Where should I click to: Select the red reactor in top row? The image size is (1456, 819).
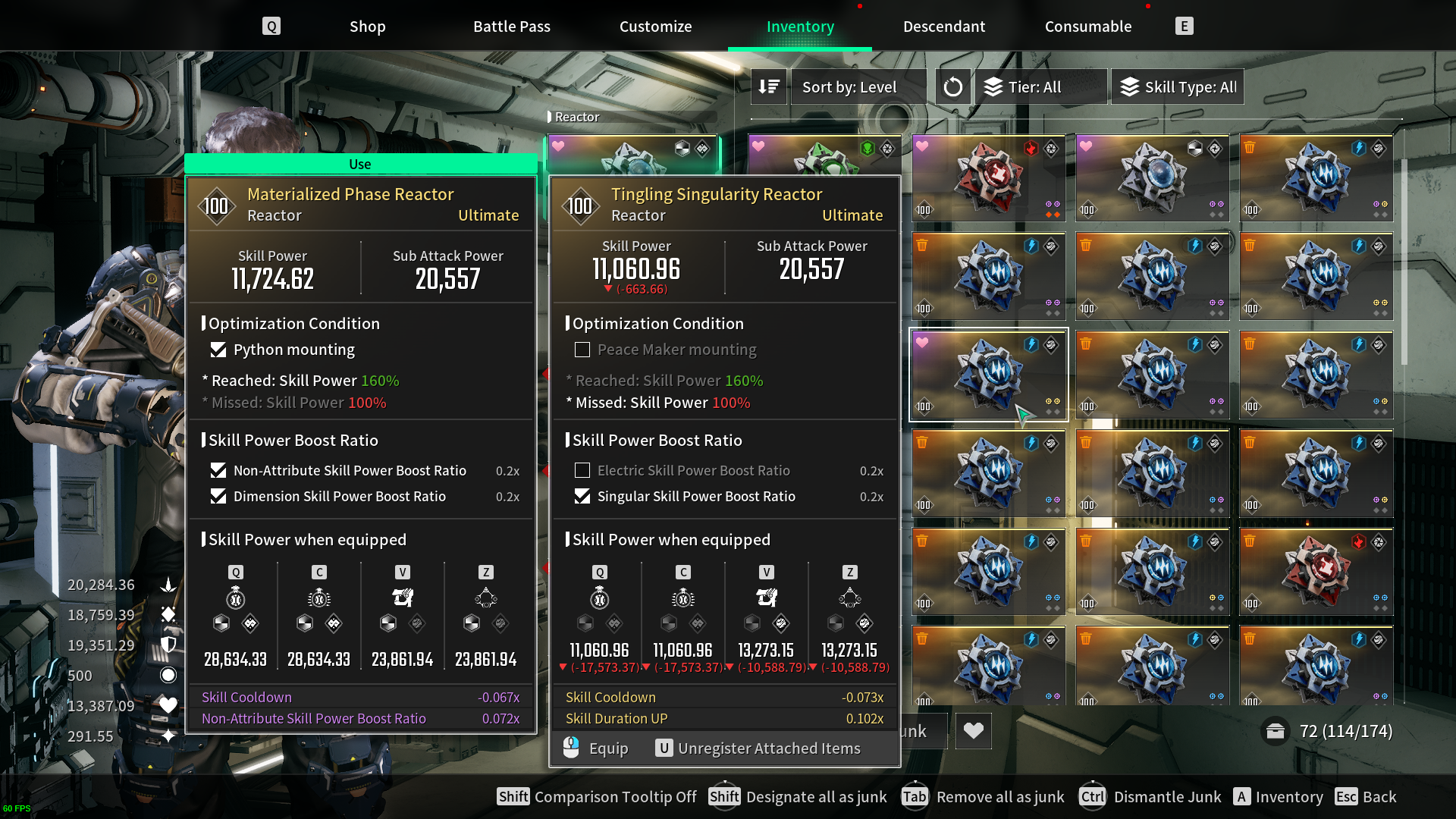(x=989, y=179)
